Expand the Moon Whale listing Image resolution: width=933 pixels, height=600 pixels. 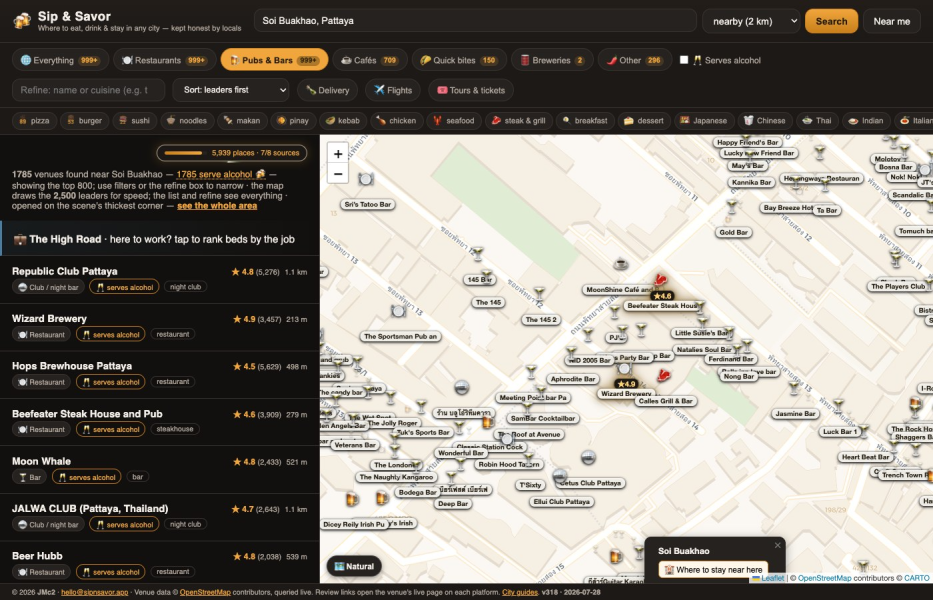159,470
